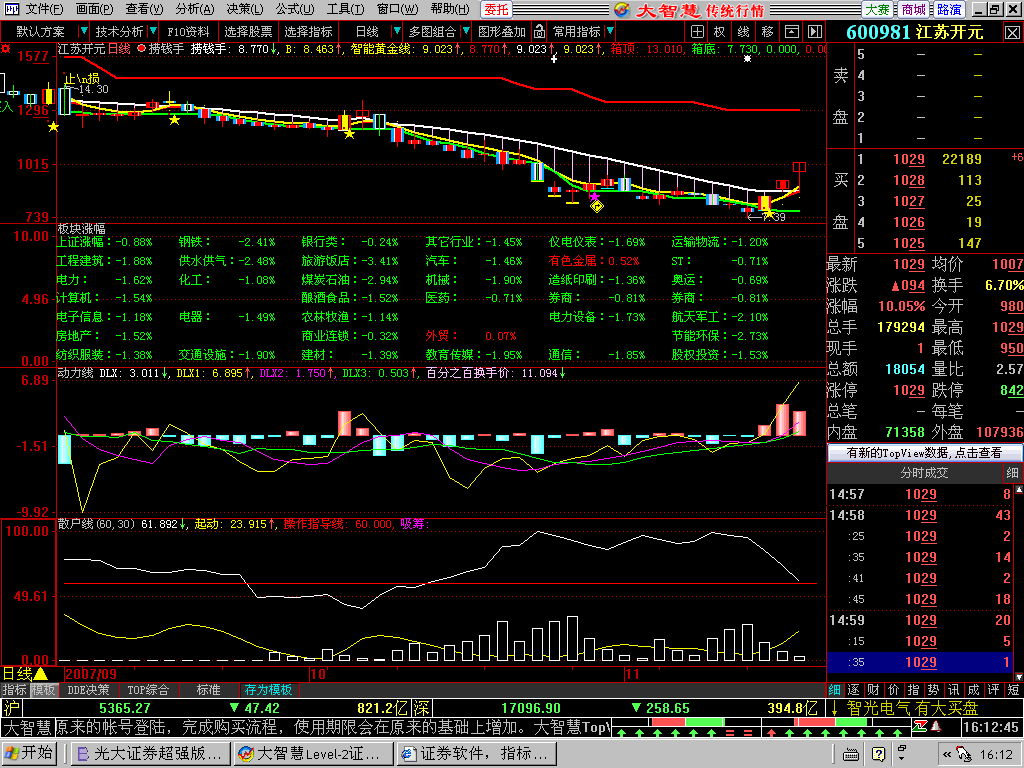Image resolution: width=1024 pixels, height=768 pixels.
Task: Select the 财 icon in bottom-right strip
Action: (x=874, y=690)
